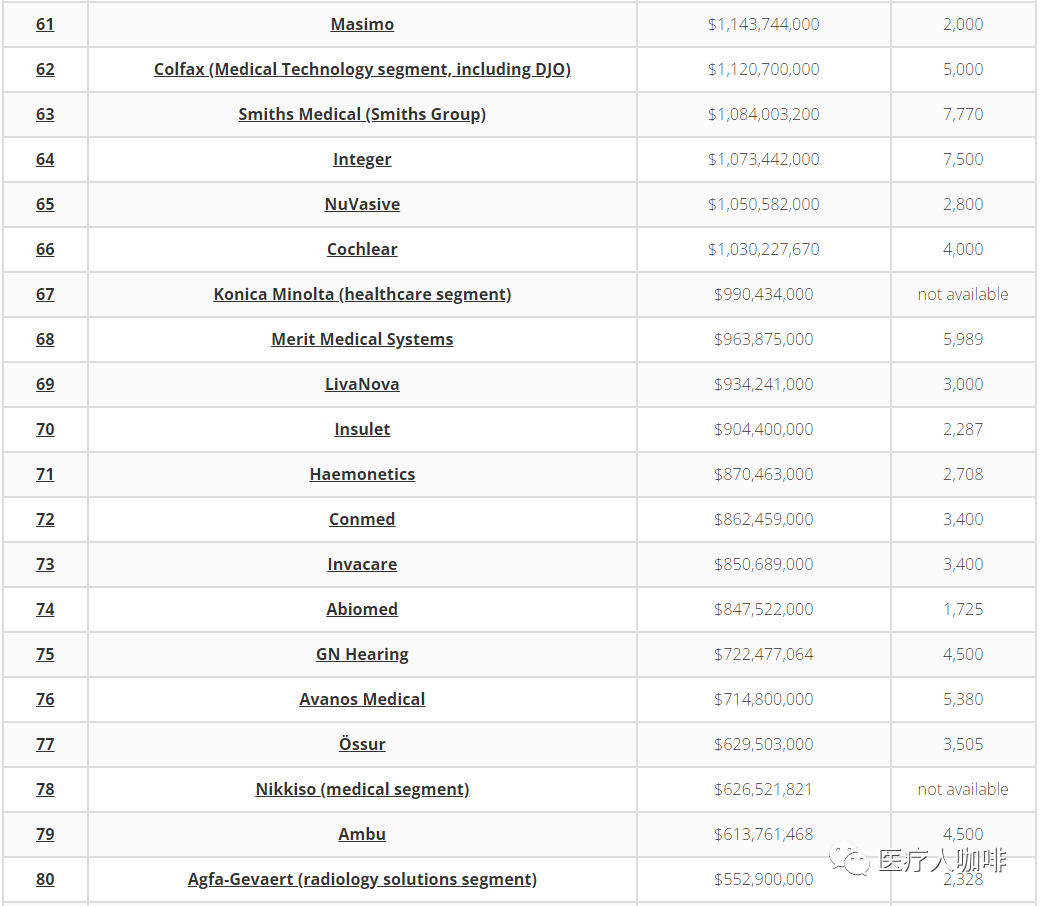Open Smiths Medical (Smiths Group) link
Viewport: 1040px width, 906px height.
pyautogui.click(x=362, y=114)
